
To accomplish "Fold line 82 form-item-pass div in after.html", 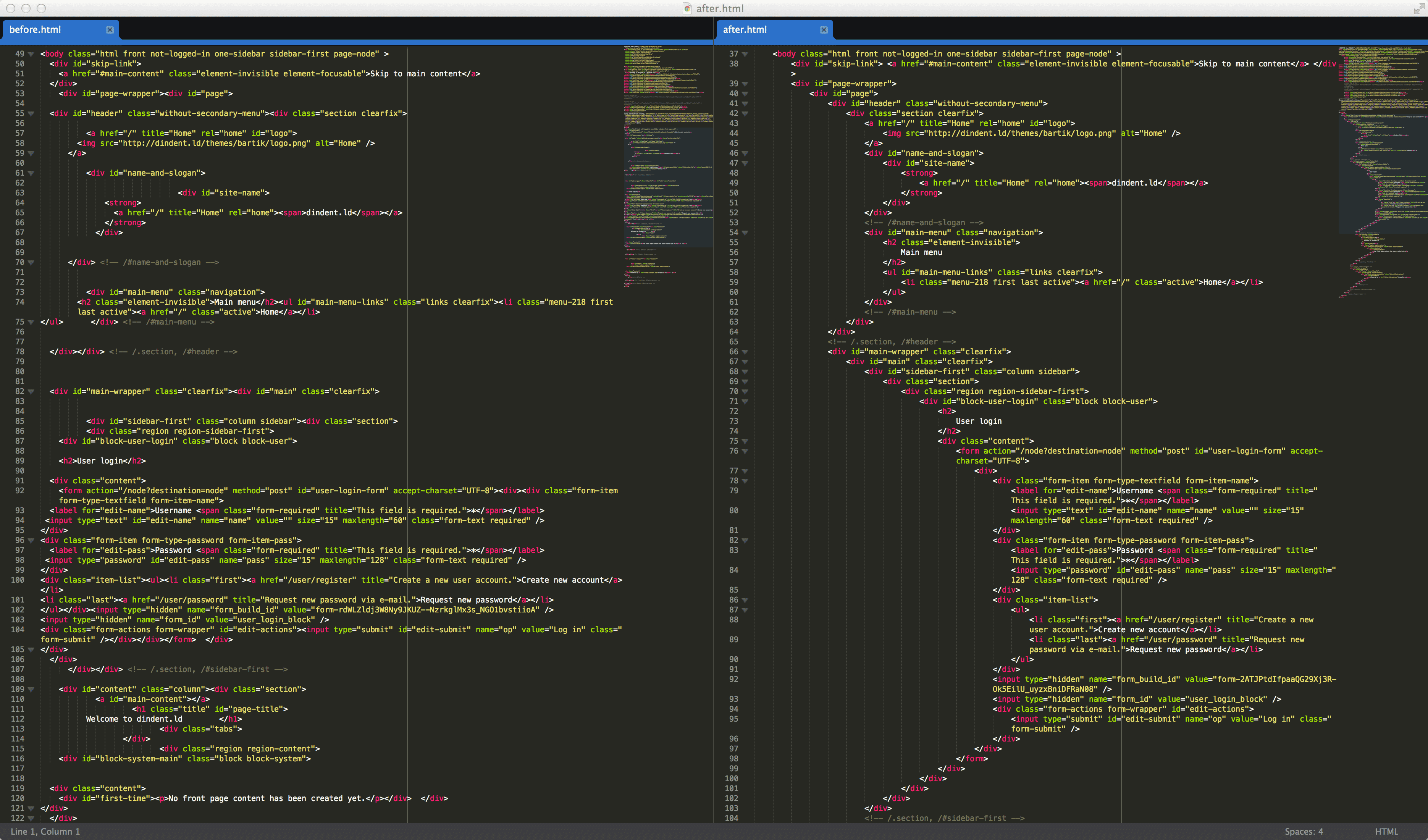I will (x=745, y=541).
